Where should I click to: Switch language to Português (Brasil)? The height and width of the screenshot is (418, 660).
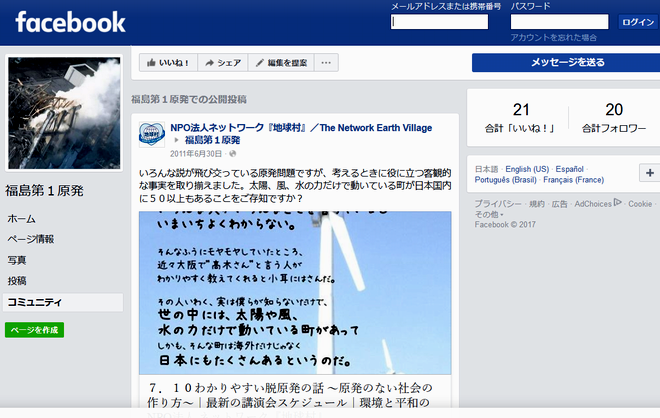(506, 180)
